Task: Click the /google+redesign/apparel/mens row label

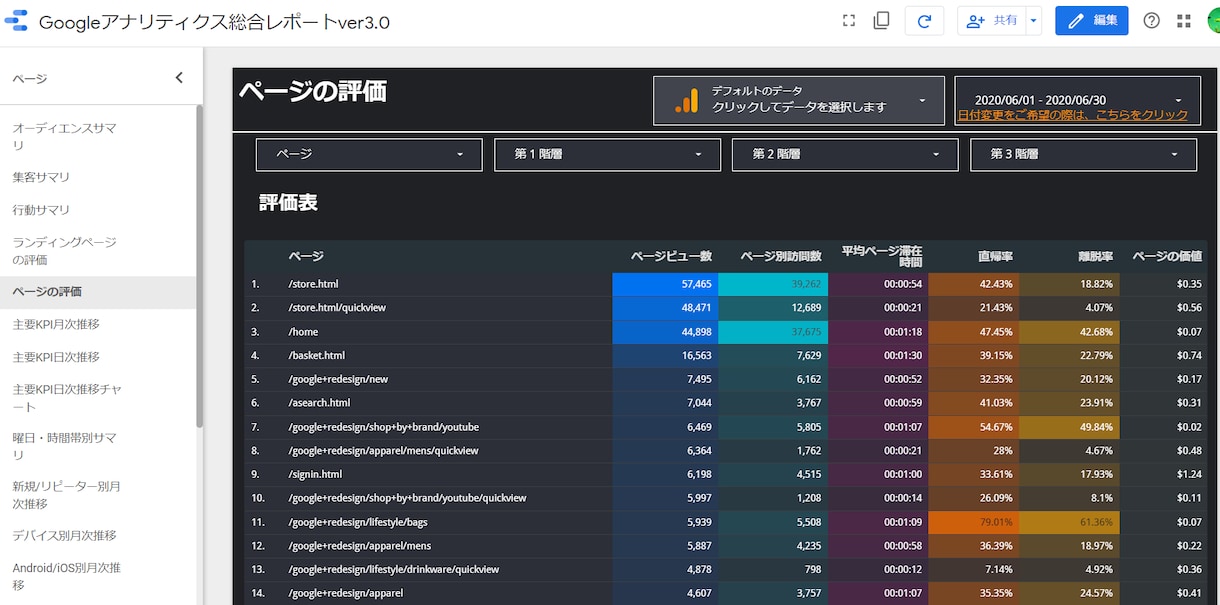Action: pyautogui.click(x=359, y=546)
